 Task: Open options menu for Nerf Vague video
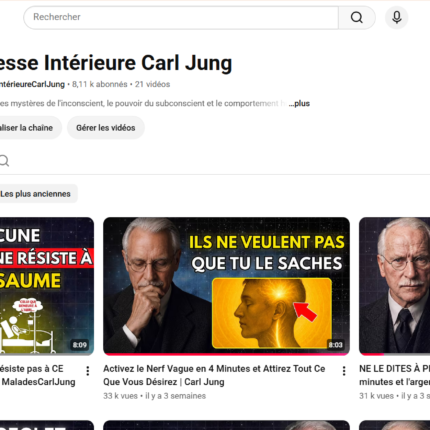[344, 371]
